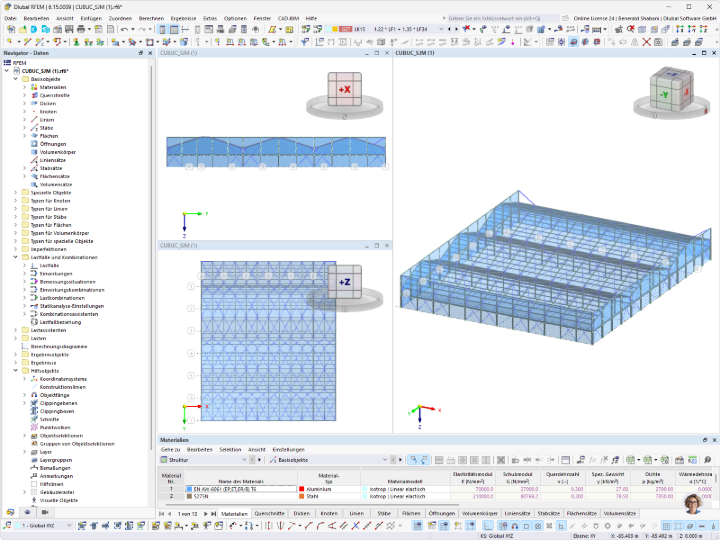Click the view in X axis direction icon
The width and height of the screenshot is (720, 540).
point(680,29)
